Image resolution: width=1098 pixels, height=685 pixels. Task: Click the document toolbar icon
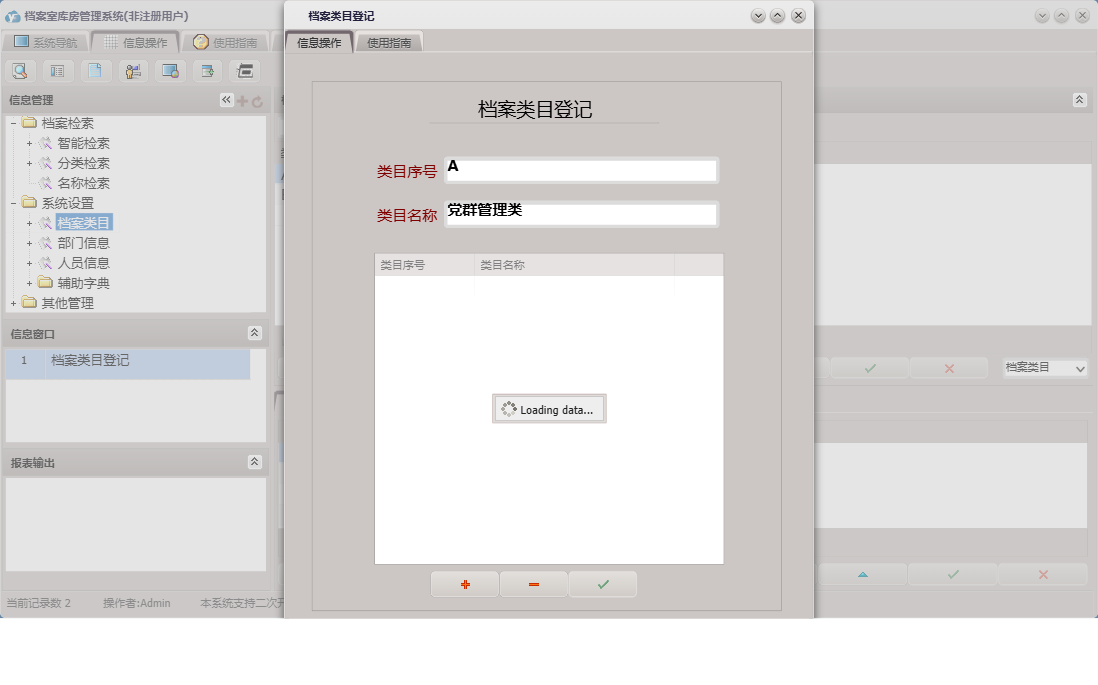tap(95, 71)
